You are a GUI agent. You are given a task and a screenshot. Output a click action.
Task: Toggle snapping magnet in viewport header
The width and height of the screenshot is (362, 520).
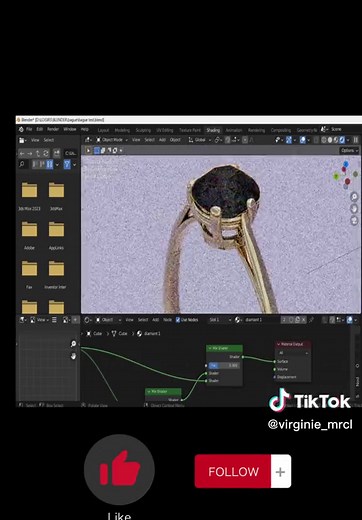click(x=228, y=140)
